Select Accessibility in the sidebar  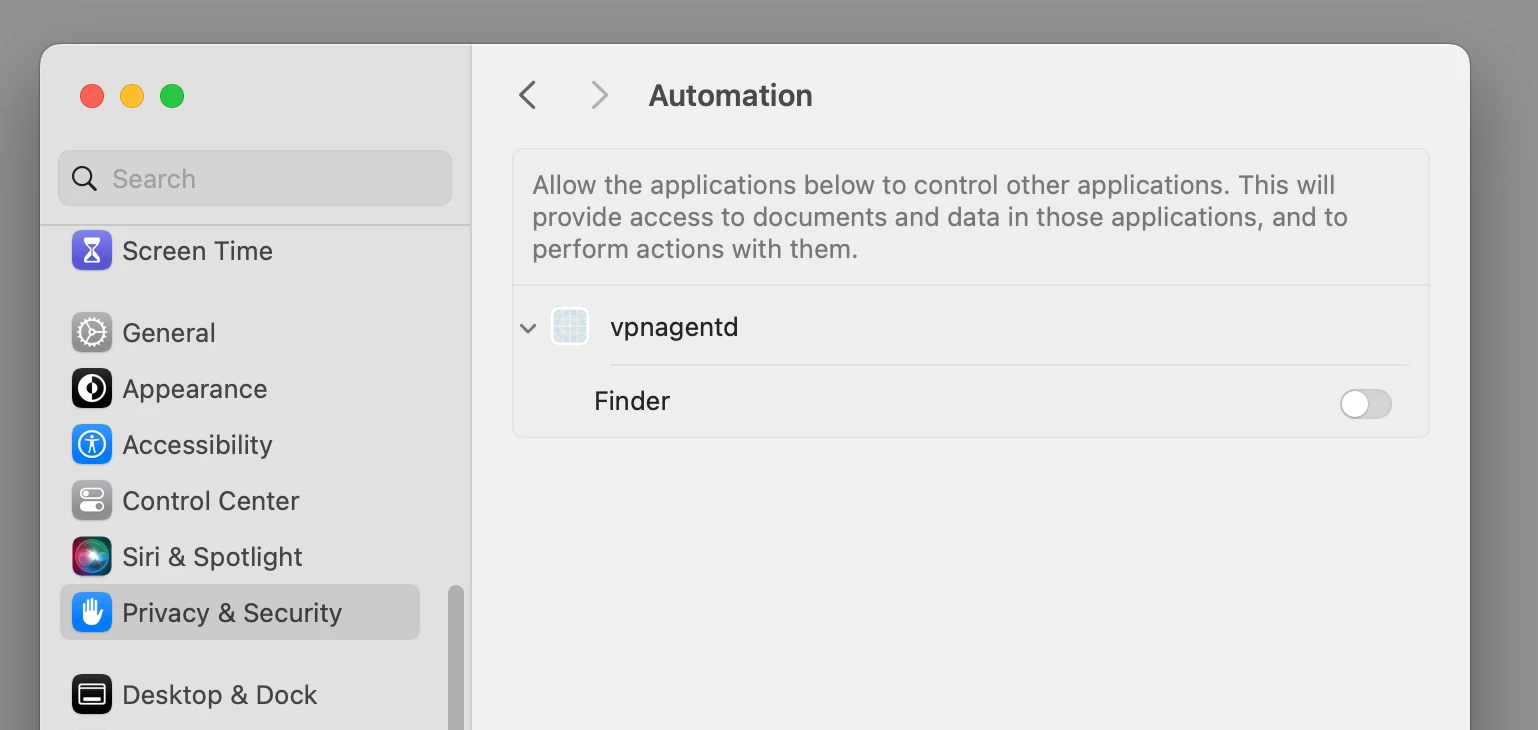click(x=197, y=444)
